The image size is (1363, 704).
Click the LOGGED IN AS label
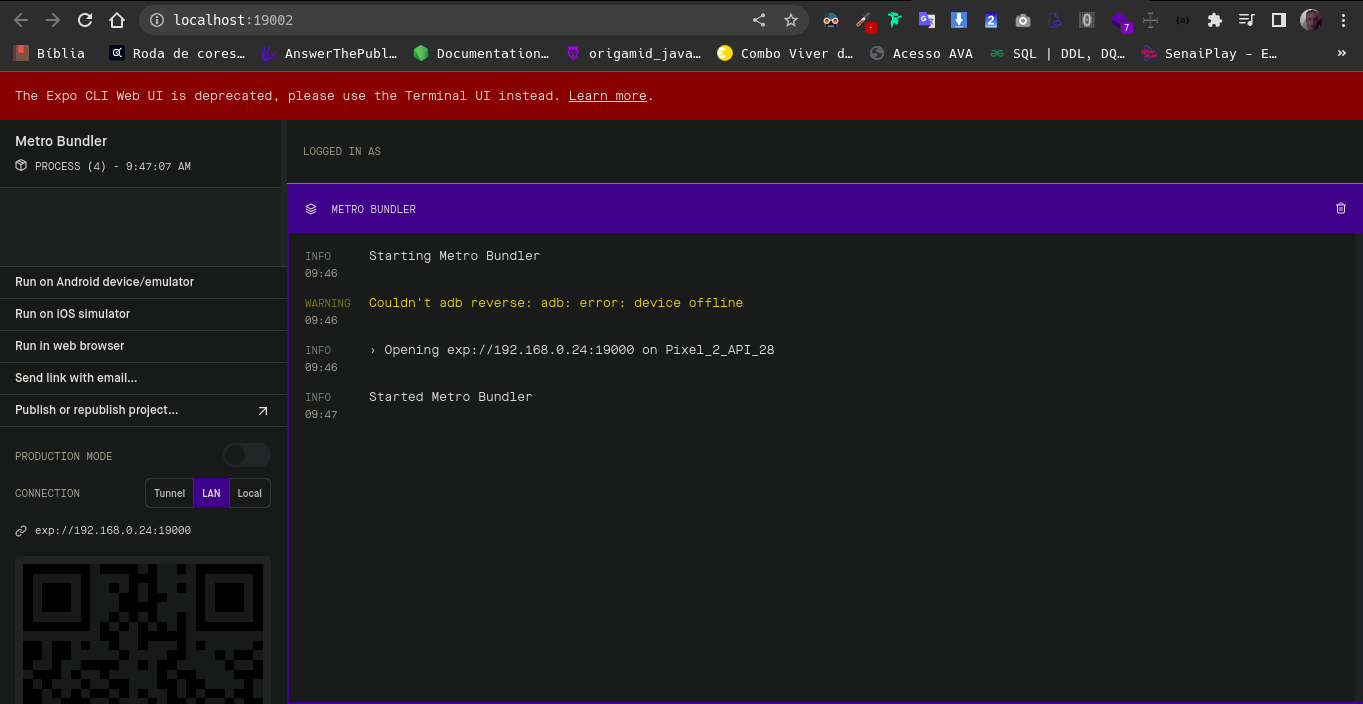342,152
